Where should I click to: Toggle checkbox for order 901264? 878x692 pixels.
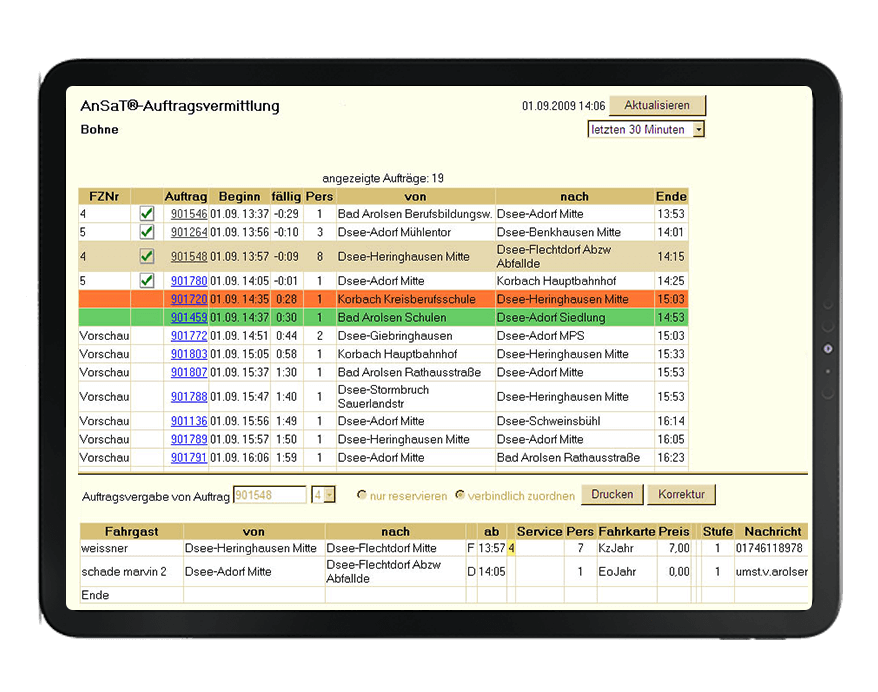[146, 232]
